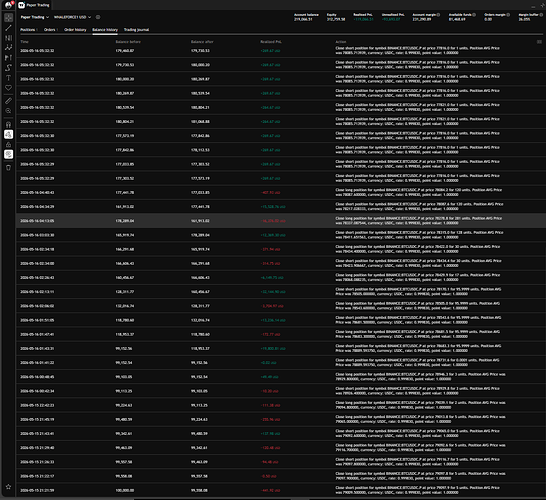Switch to the Order history tab
Screen dimensions: 546x500
[75, 30]
